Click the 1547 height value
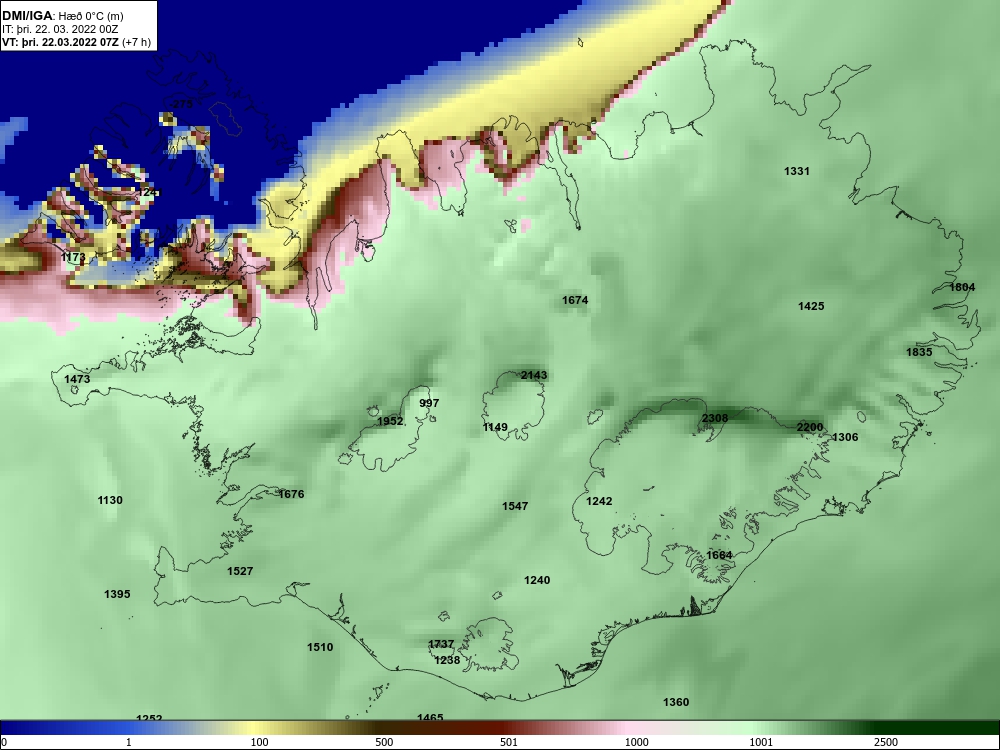 pyautogui.click(x=515, y=506)
